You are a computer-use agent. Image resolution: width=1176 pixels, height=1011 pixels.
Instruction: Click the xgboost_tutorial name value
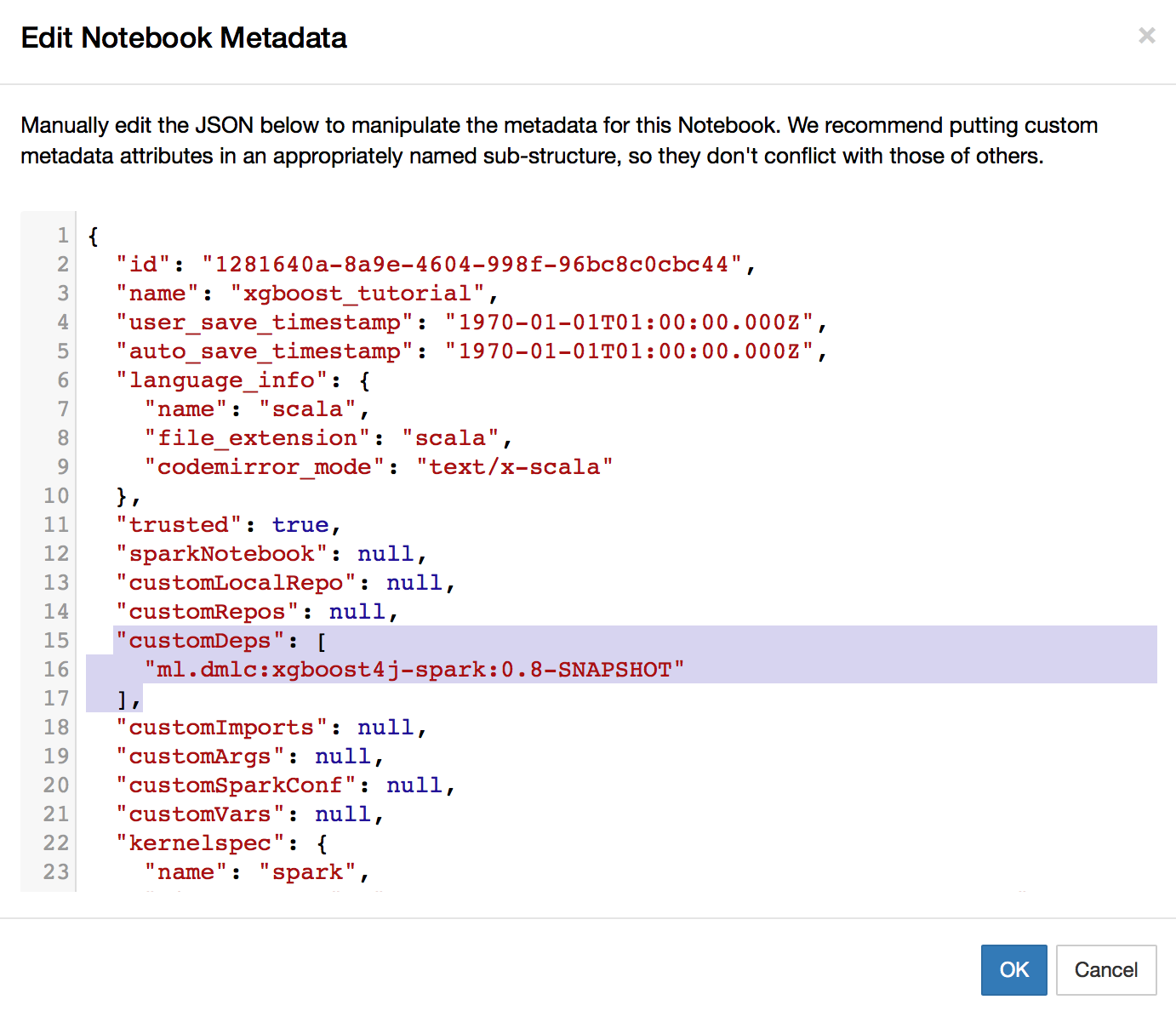pos(357,294)
